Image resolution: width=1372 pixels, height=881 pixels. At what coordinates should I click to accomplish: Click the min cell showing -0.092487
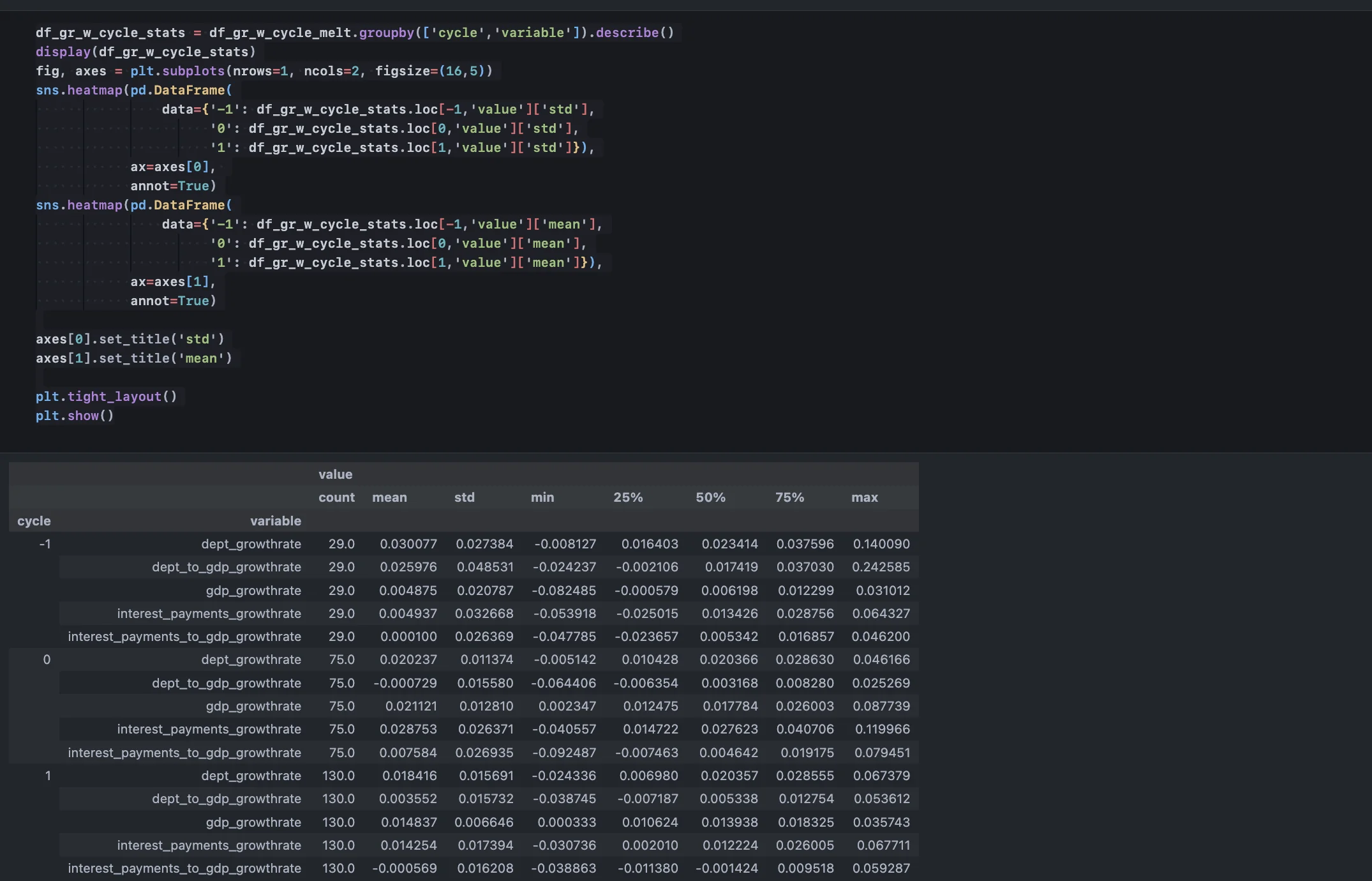(563, 753)
